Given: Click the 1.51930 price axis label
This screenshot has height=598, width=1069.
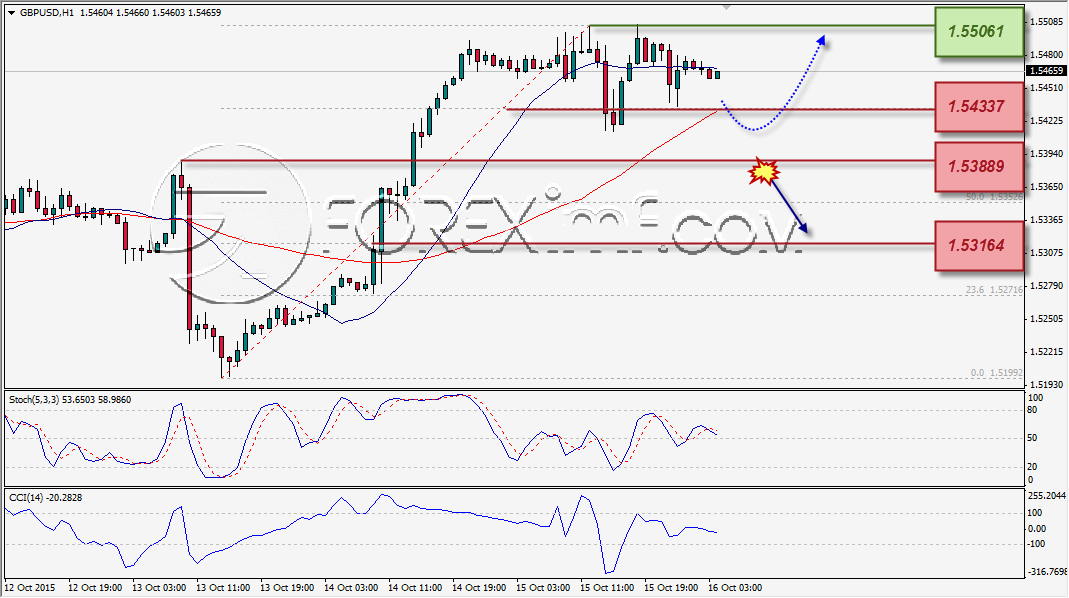Looking at the screenshot, I should [1046, 385].
